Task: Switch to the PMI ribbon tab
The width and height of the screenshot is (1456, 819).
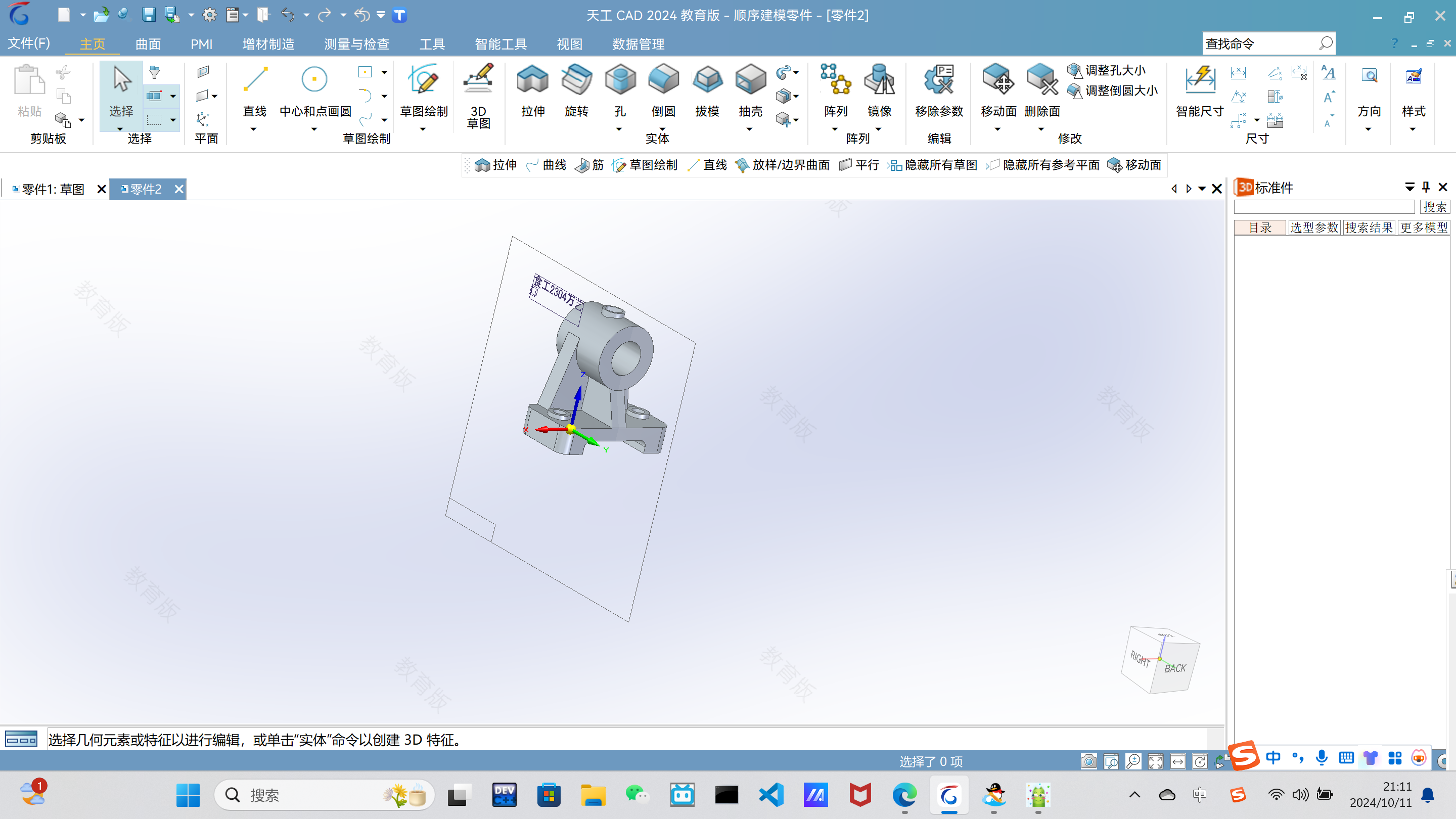Action: coord(201,43)
